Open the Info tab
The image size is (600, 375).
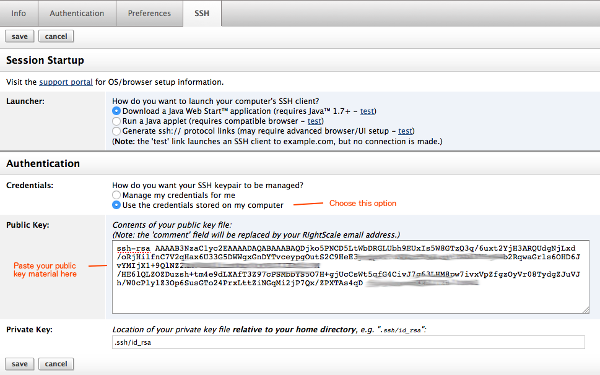coord(19,13)
